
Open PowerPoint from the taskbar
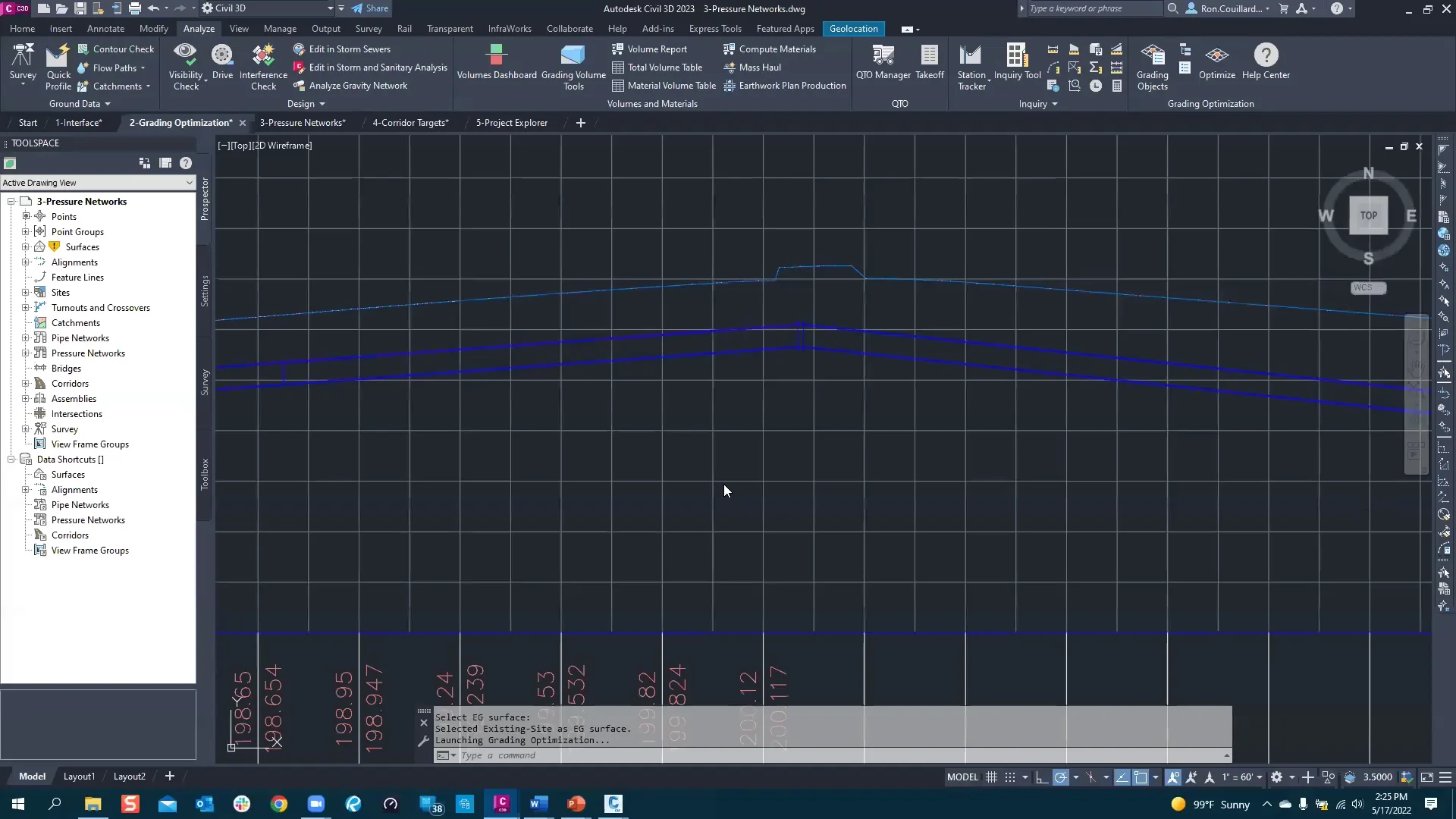576,804
